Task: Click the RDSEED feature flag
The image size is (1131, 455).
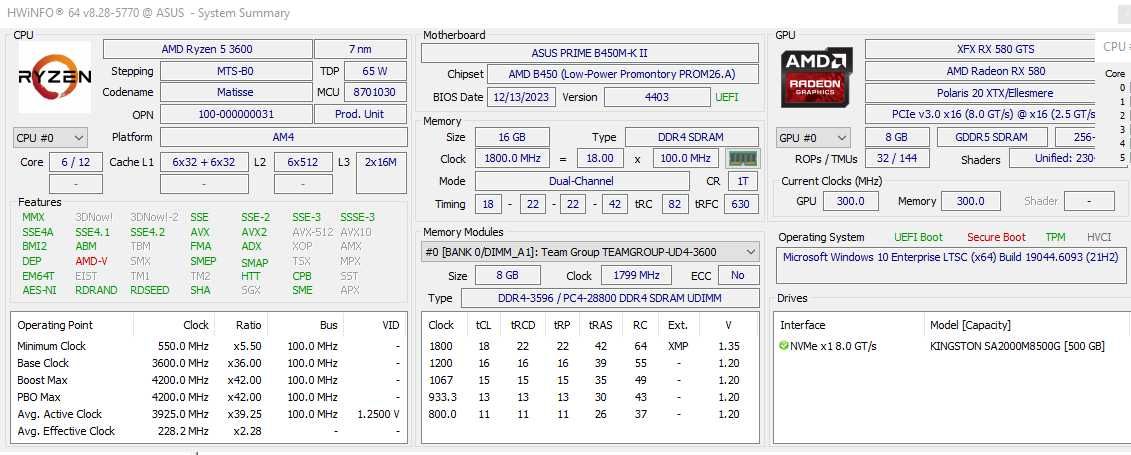Action: click(150, 290)
